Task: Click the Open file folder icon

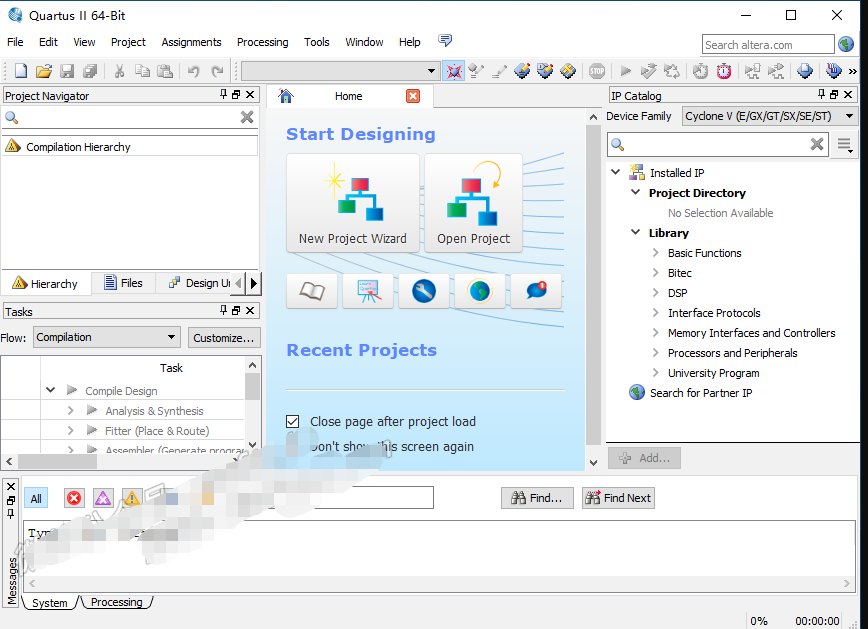Action: coord(44,71)
